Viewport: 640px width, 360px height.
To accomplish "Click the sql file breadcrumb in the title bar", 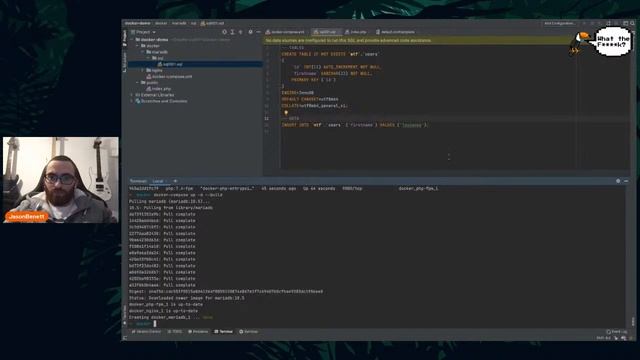I will pyautogui.click(x=212, y=23).
